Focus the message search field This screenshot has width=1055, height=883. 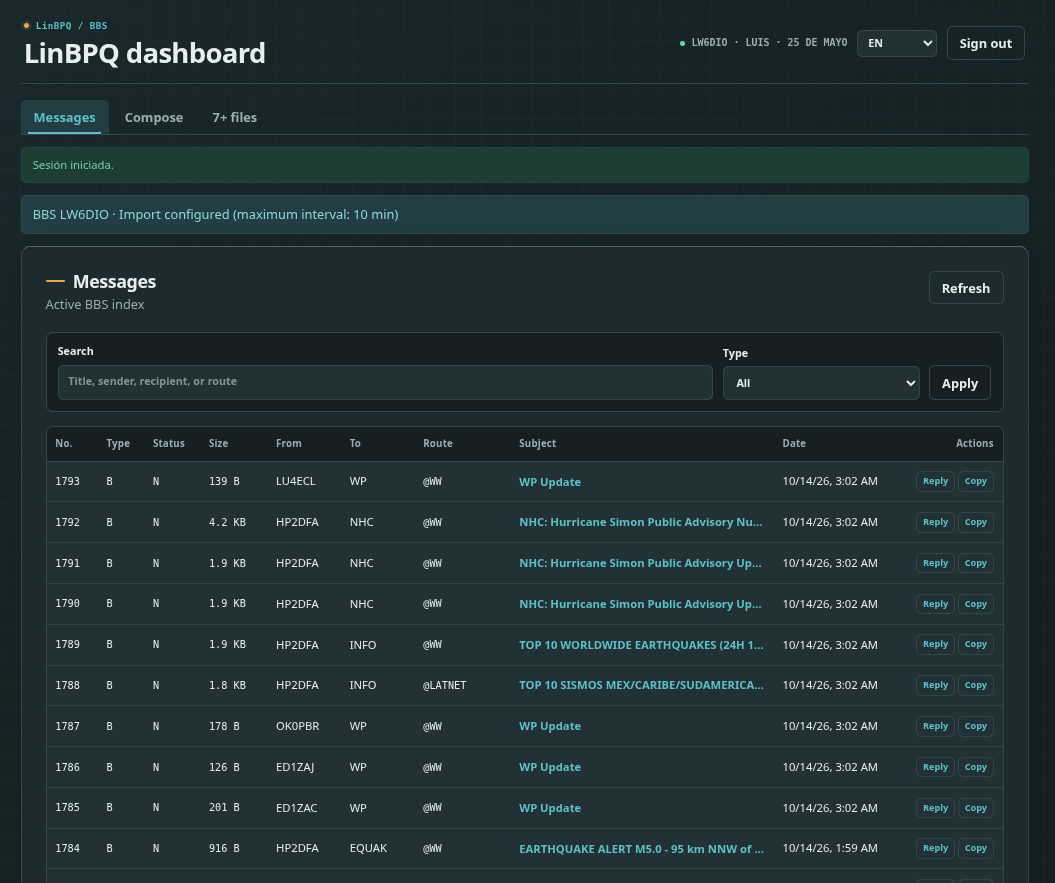point(385,382)
